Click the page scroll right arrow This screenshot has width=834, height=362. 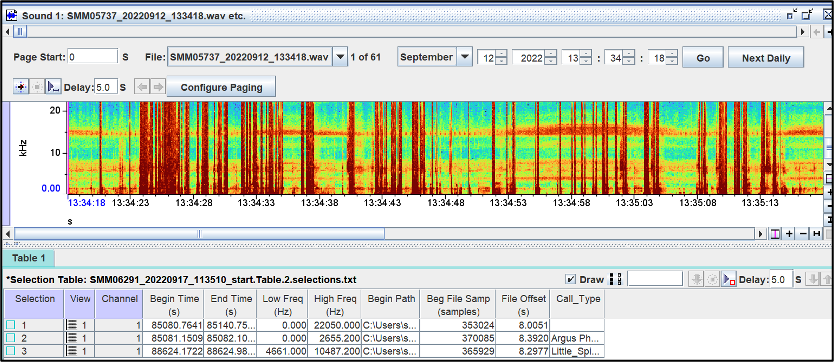(x=803, y=32)
